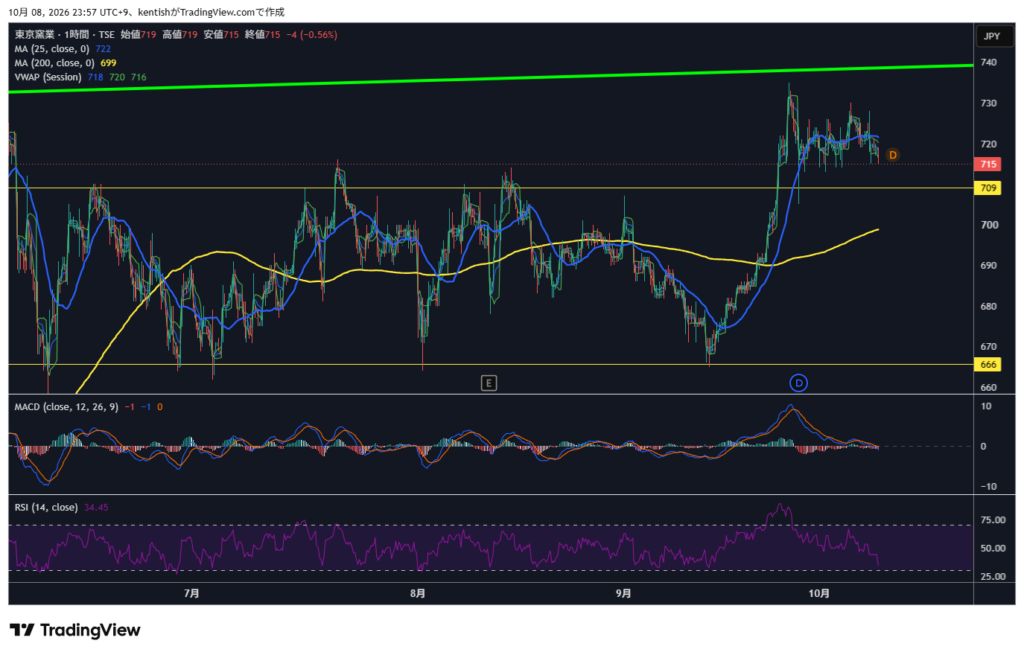The width and height of the screenshot is (1024, 655).
Task: Click the MACD scale label 10
Action: (986, 406)
